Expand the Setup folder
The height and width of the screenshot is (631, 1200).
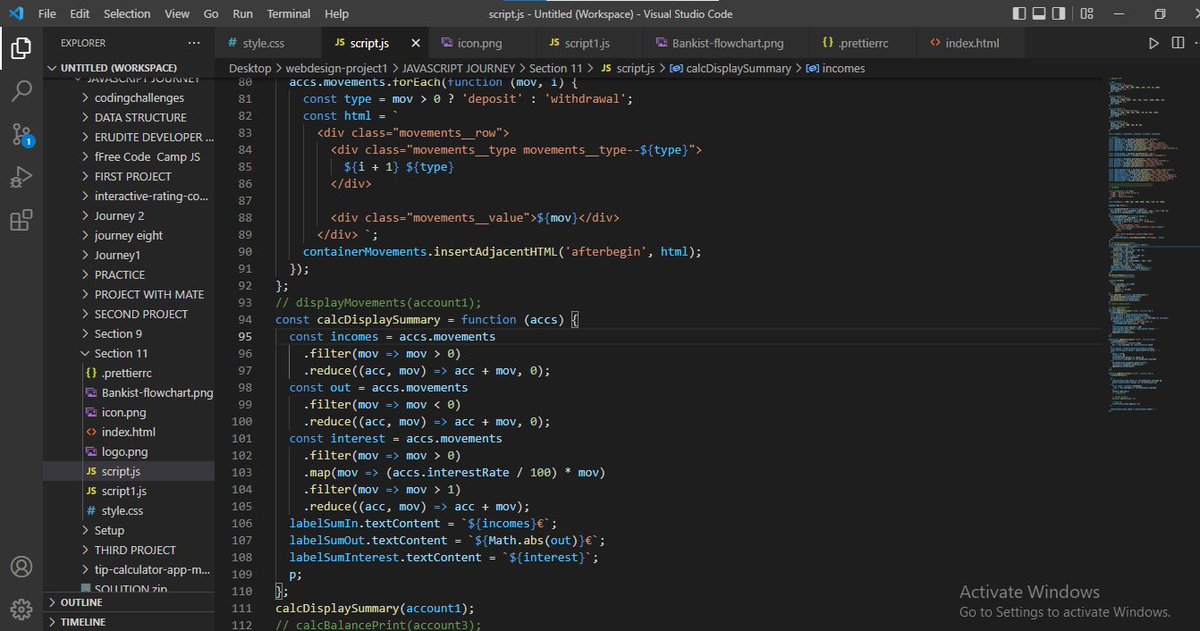109,530
